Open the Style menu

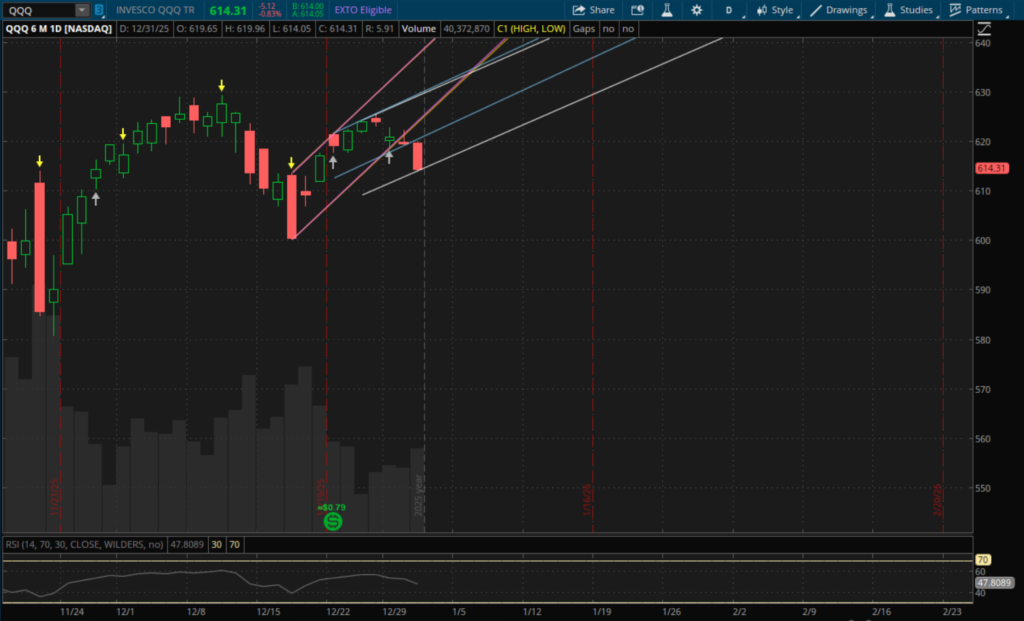(x=775, y=10)
